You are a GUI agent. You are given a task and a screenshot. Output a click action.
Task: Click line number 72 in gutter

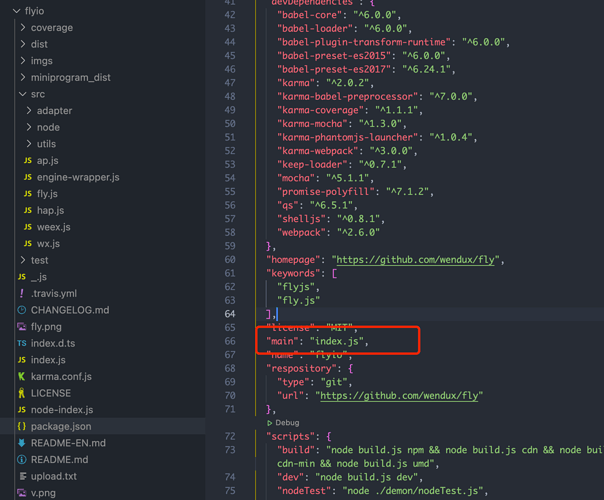230,436
